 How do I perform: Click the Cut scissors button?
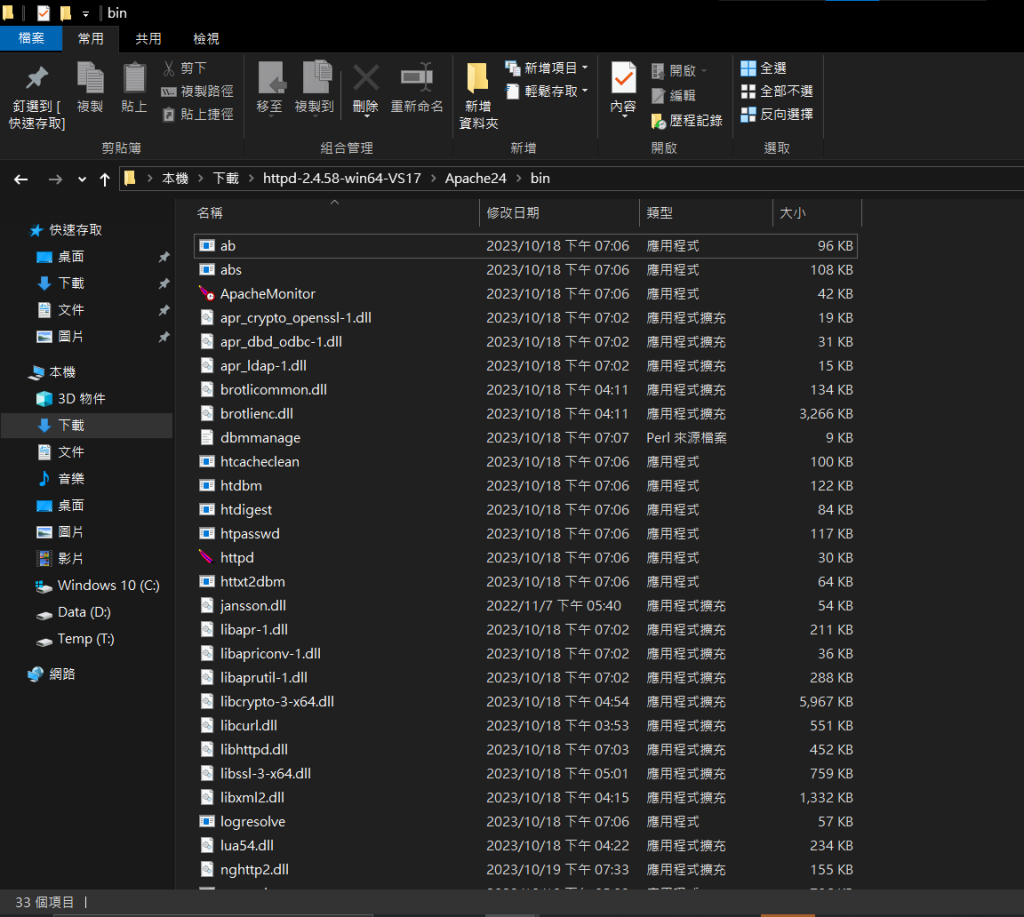click(185, 68)
